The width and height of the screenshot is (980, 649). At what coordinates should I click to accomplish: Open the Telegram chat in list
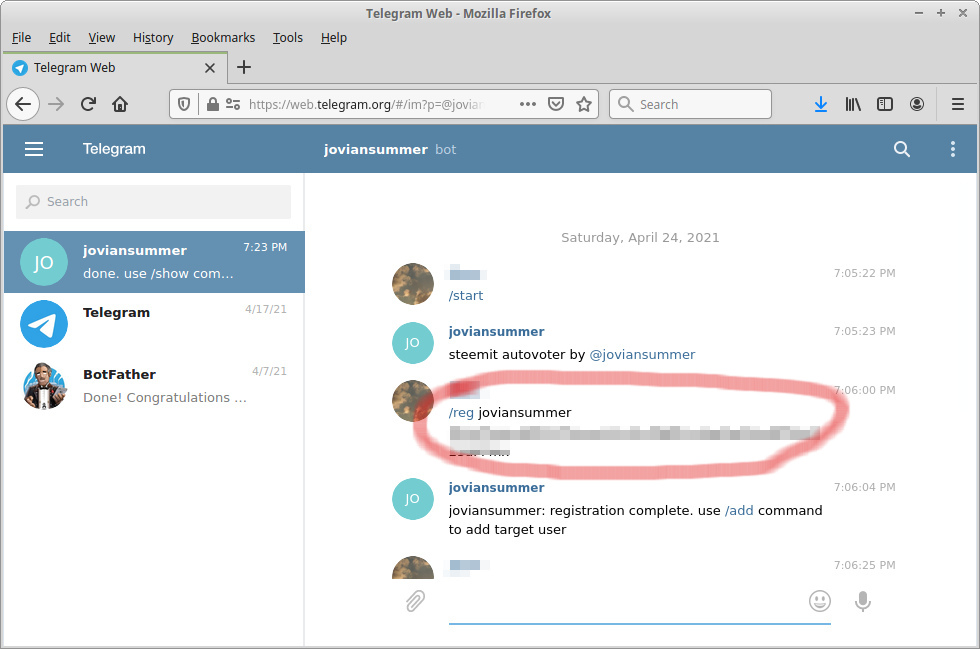tap(154, 324)
